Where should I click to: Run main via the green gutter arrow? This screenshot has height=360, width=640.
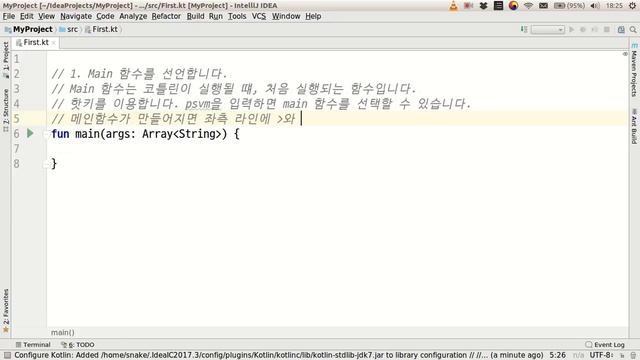point(30,133)
